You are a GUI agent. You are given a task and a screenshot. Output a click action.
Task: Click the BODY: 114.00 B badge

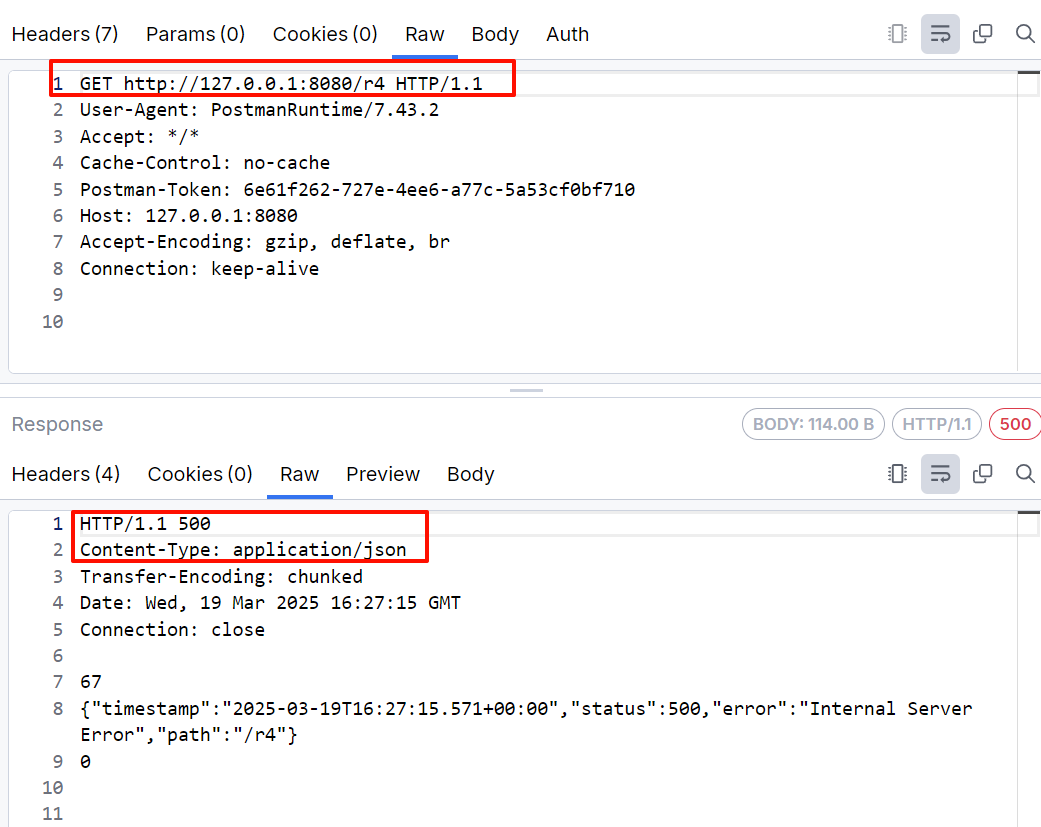(x=813, y=424)
